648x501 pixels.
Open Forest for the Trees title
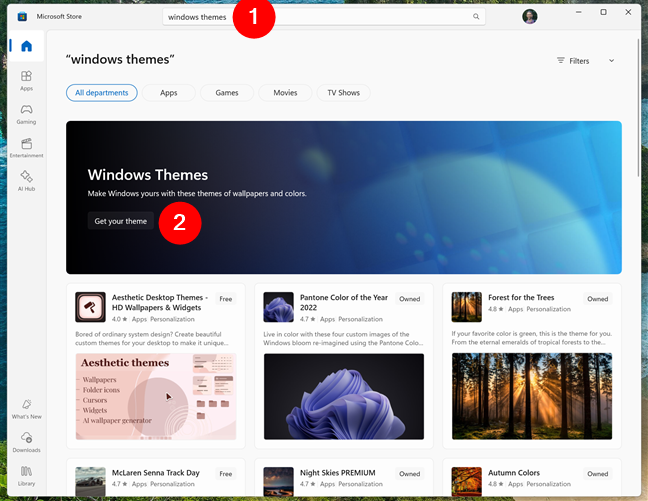click(x=521, y=298)
